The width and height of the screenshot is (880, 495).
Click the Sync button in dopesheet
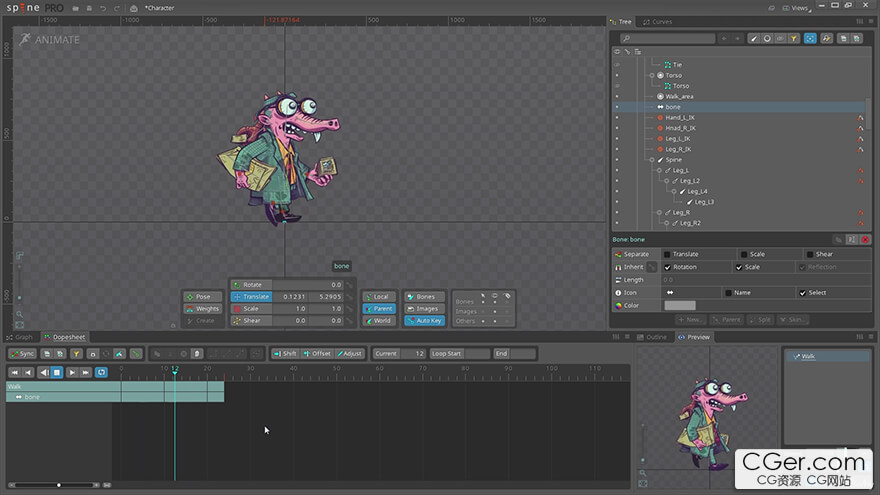(22, 354)
